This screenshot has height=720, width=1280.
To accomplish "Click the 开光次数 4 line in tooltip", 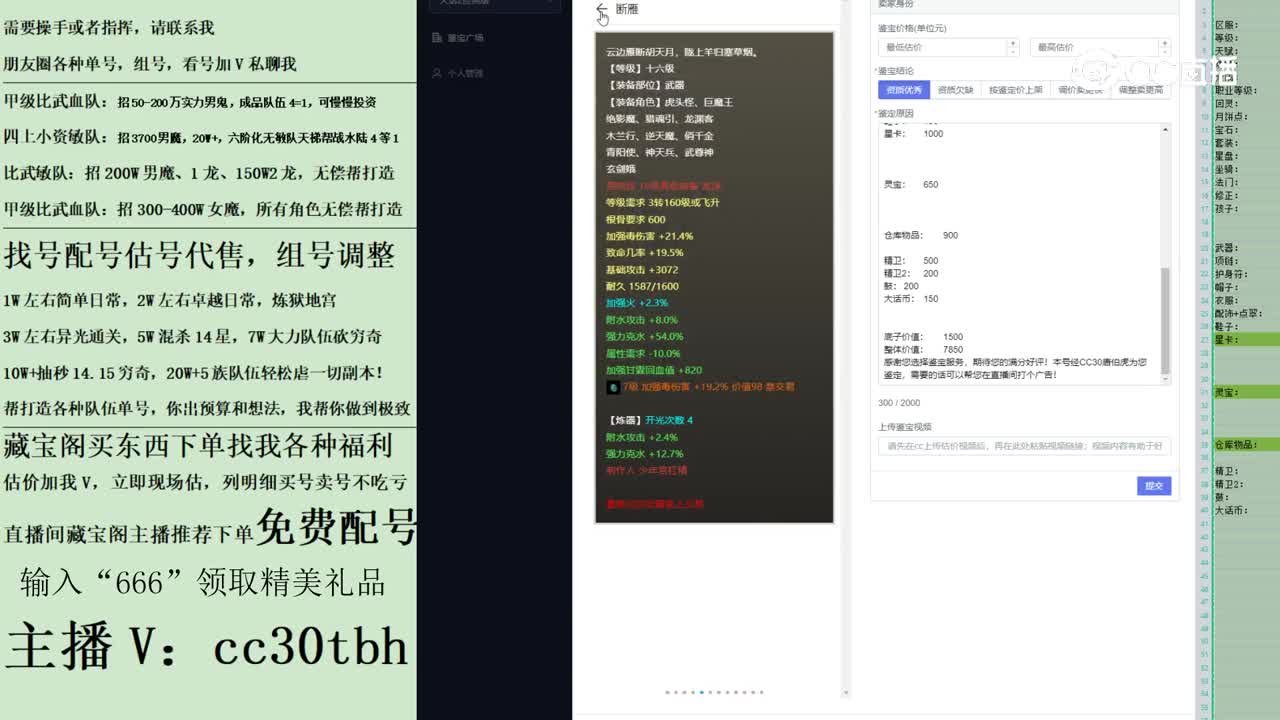I will pyautogui.click(x=669, y=420).
